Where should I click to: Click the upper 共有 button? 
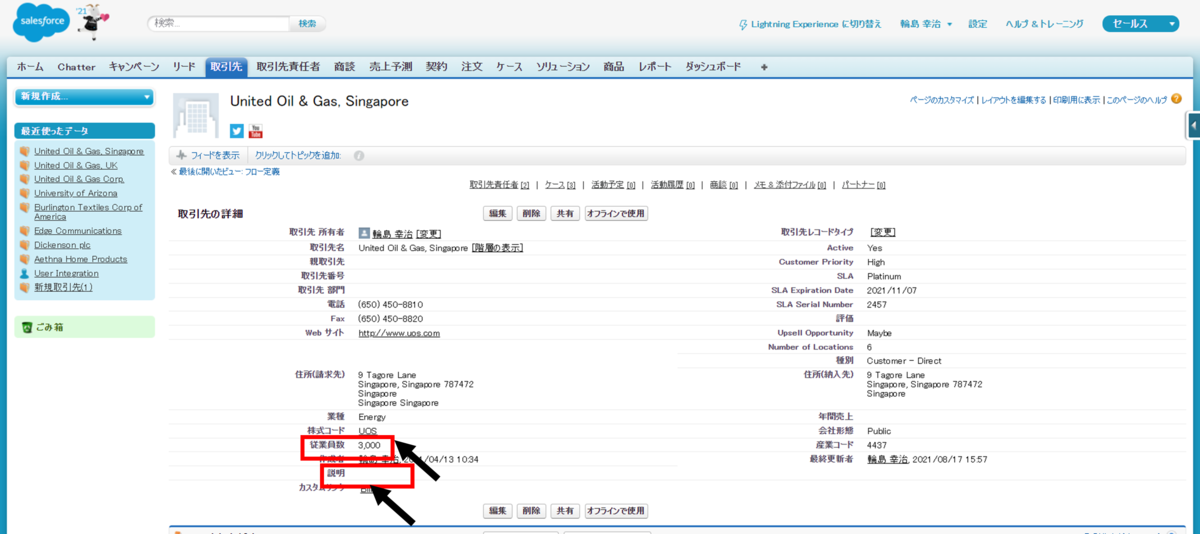coord(565,214)
